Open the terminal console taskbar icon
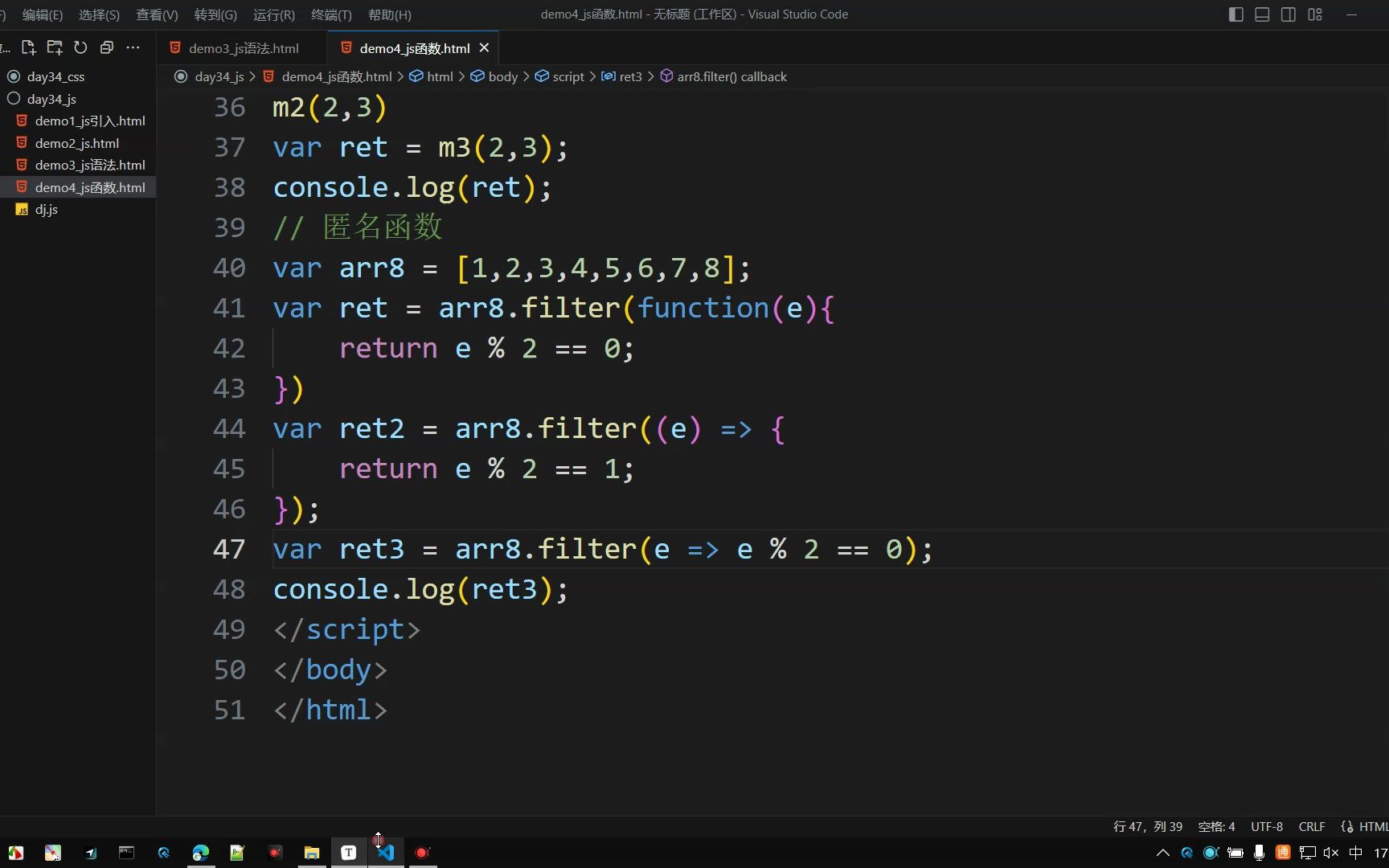 pyautogui.click(x=126, y=852)
